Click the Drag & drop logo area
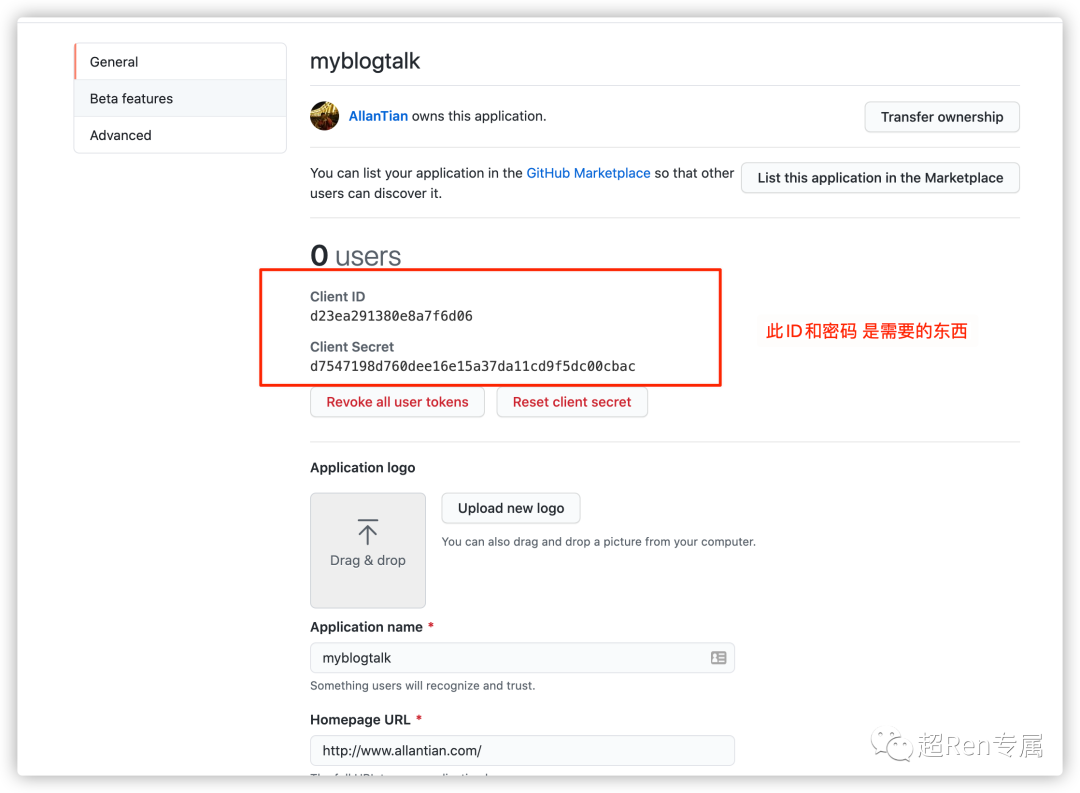Screen dimensions: 1080x793 coord(368,550)
